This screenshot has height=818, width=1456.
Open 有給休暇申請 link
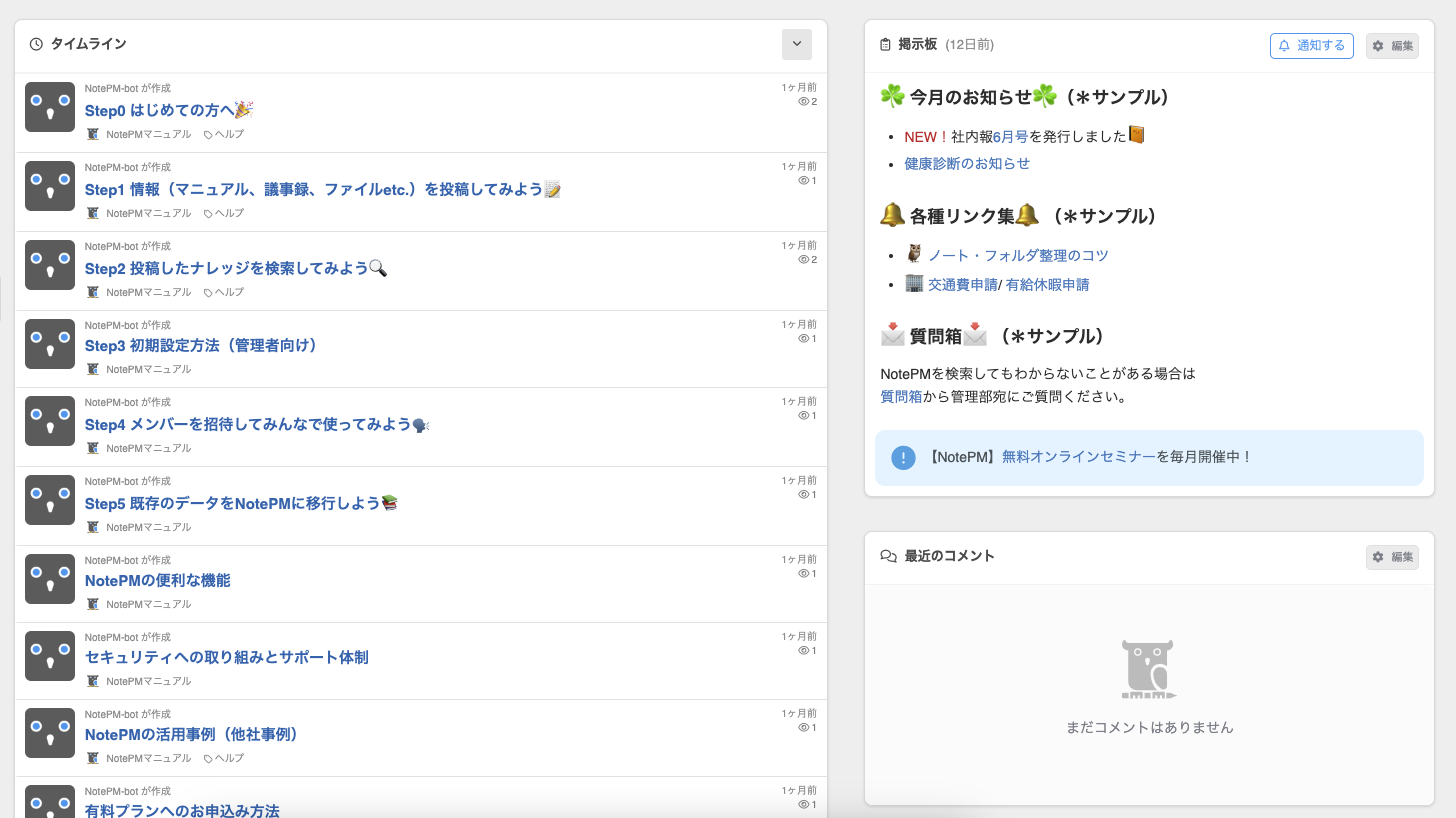coord(1047,284)
